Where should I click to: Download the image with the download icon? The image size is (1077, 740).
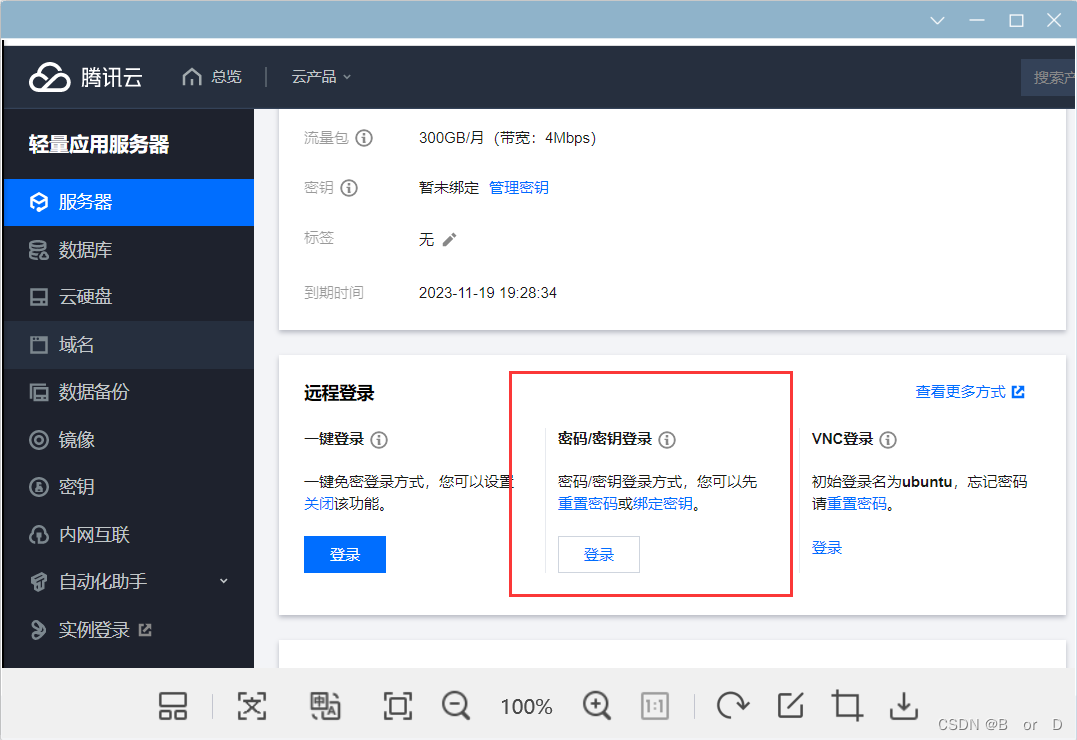[904, 706]
